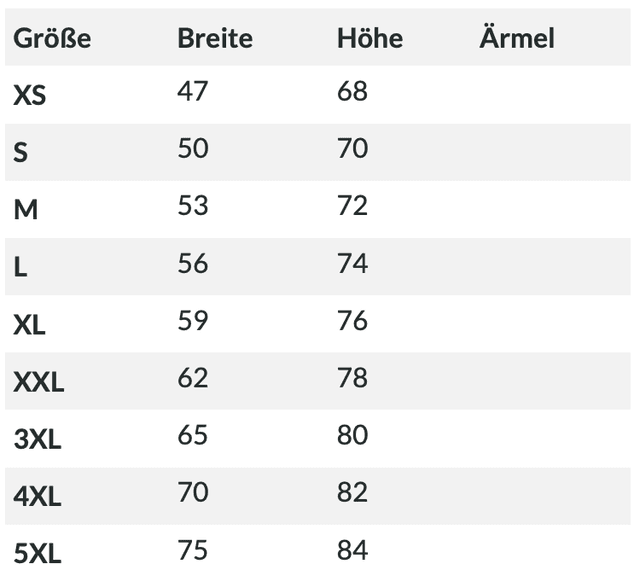This screenshot has height=587, width=640.
Task: Select the 5XL size row label
Action: coord(38,552)
